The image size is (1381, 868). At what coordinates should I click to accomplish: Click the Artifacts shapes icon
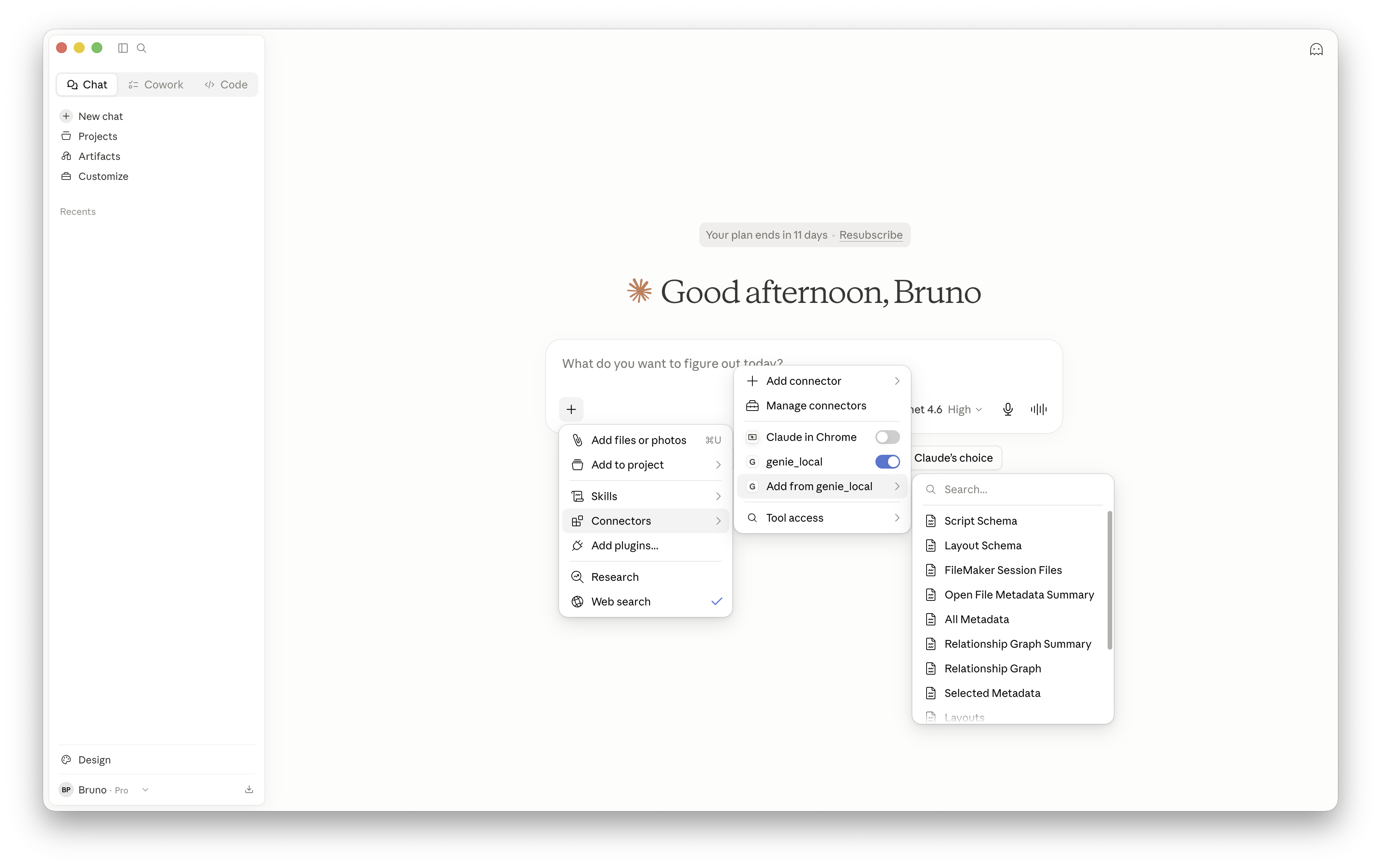pos(67,156)
